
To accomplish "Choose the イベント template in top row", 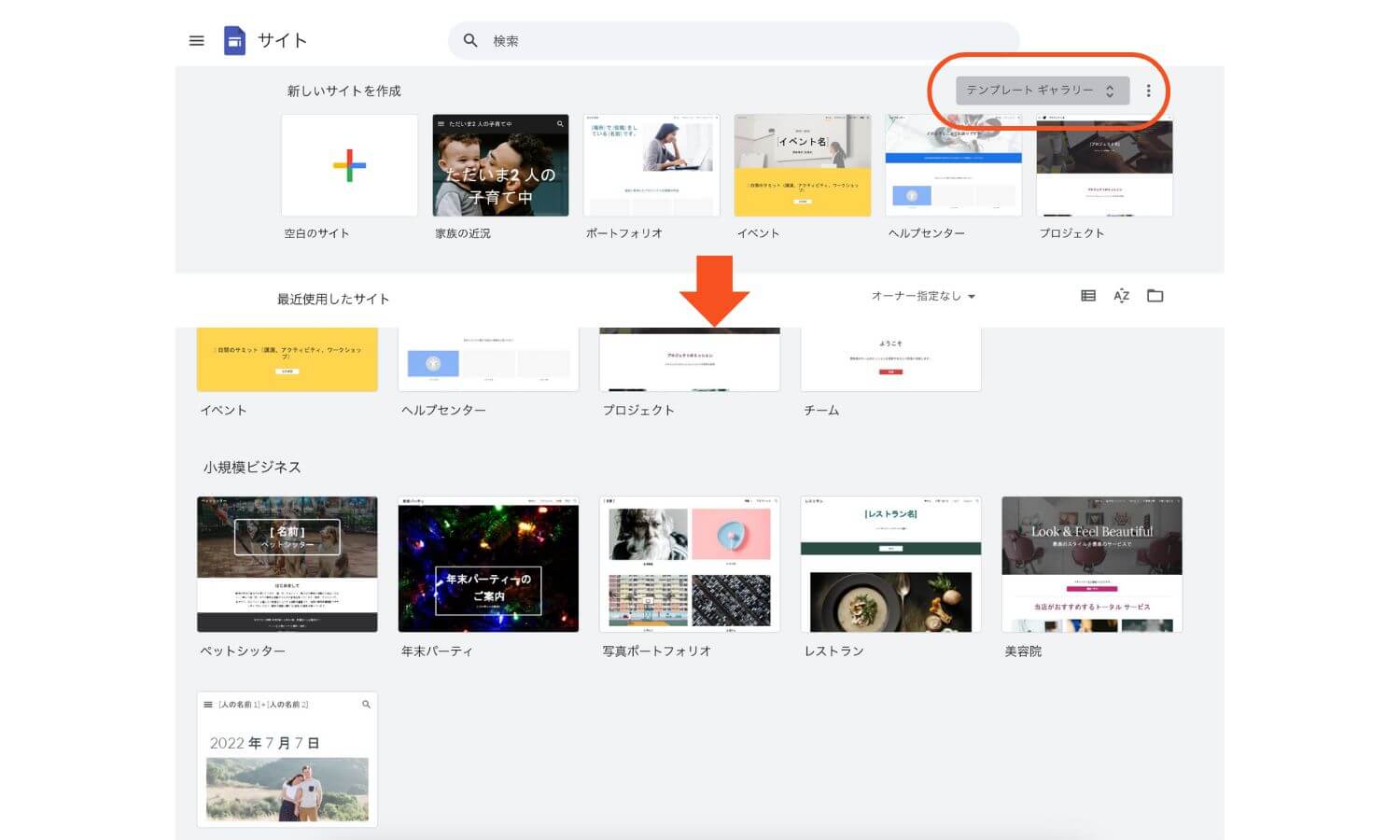I will pos(803,165).
